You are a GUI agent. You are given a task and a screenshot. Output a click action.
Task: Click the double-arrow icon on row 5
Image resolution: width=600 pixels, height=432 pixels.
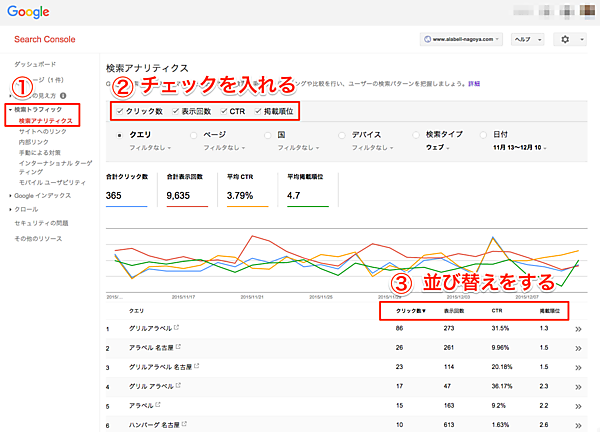point(579,407)
